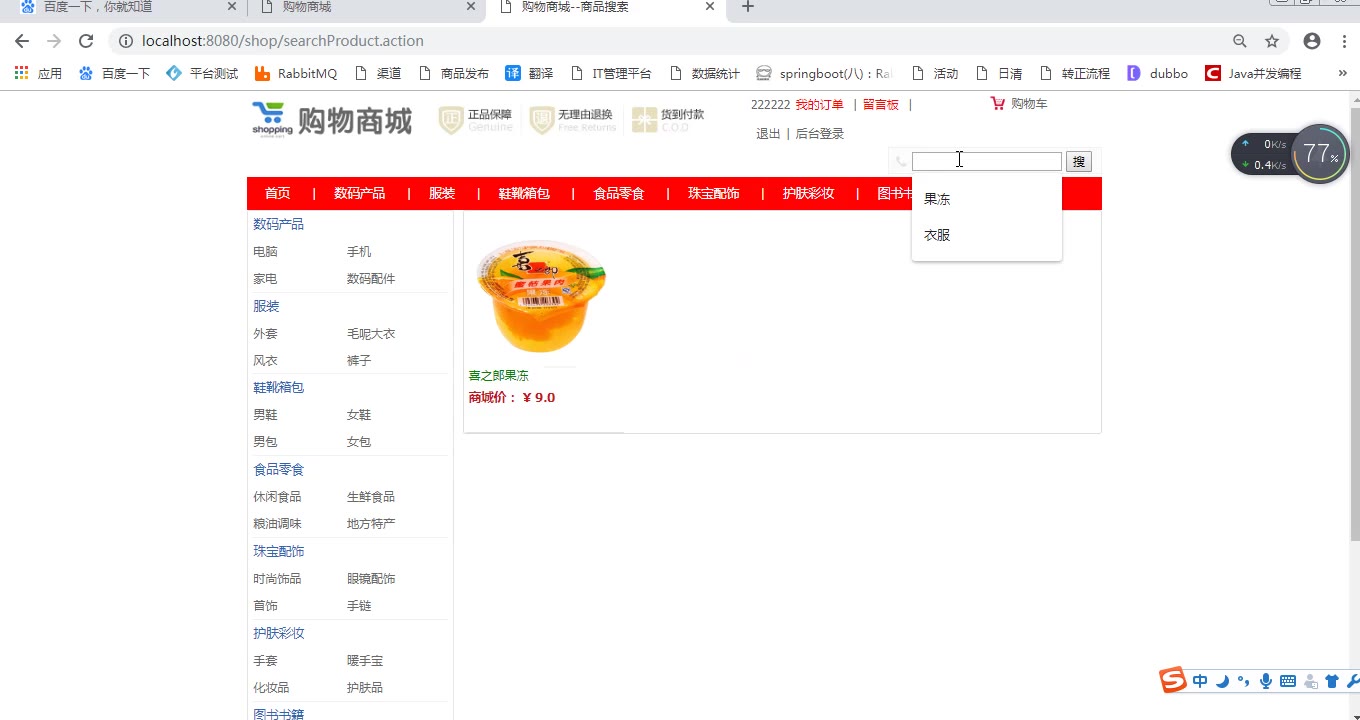Open the 眼镜配饰 subcategory
1360x720 pixels.
click(371, 579)
